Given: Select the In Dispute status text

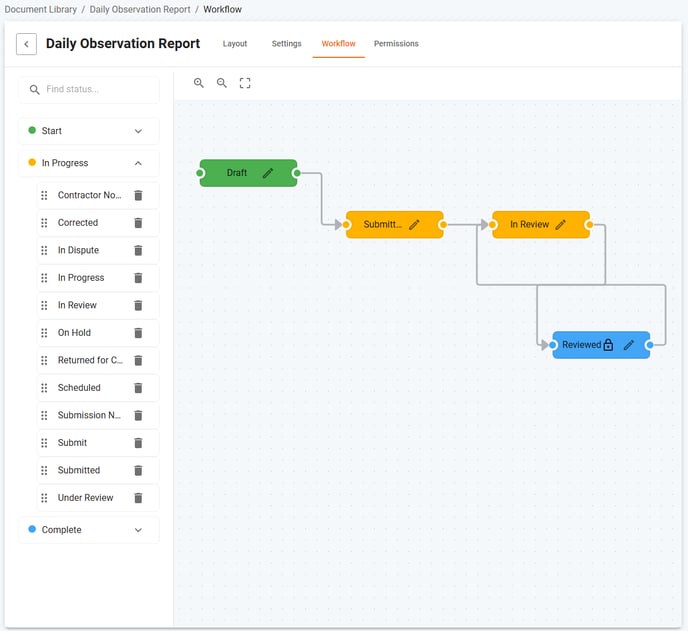Looking at the screenshot, I should 78,250.
